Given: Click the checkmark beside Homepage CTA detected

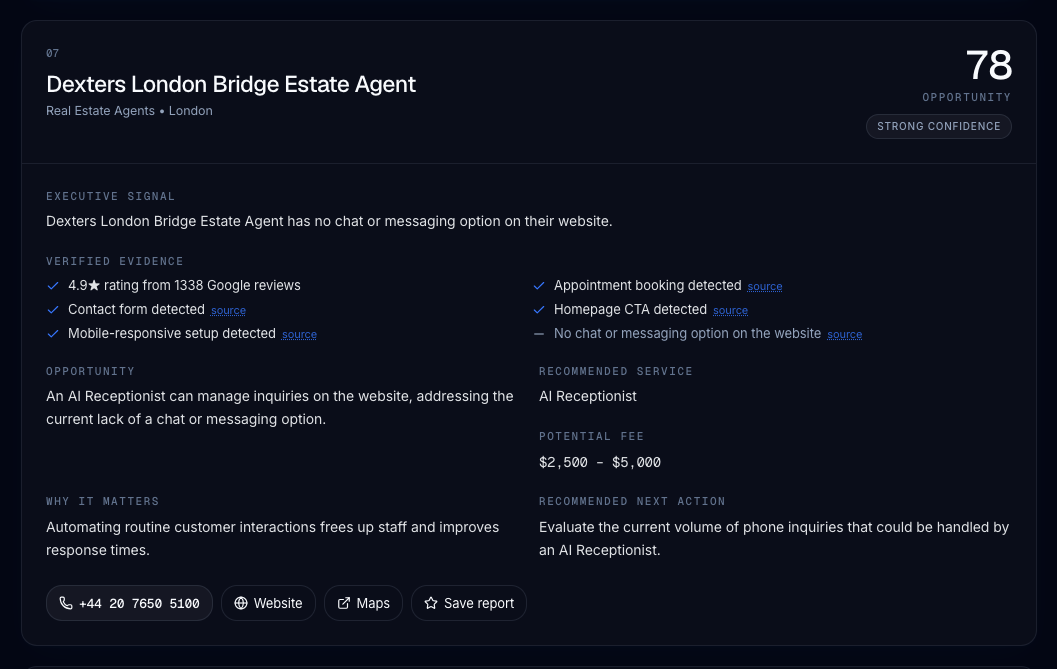Looking at the screenshot, I should tap(539, 310).
